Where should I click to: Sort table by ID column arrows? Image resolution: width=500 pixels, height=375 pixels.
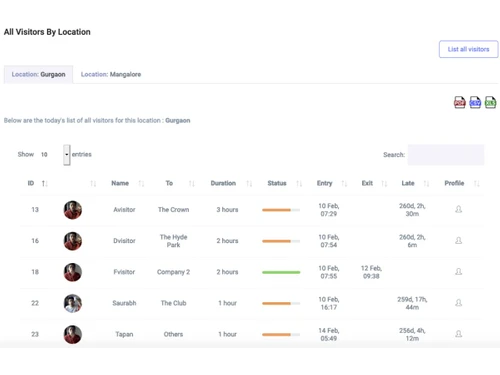(44, 183)
